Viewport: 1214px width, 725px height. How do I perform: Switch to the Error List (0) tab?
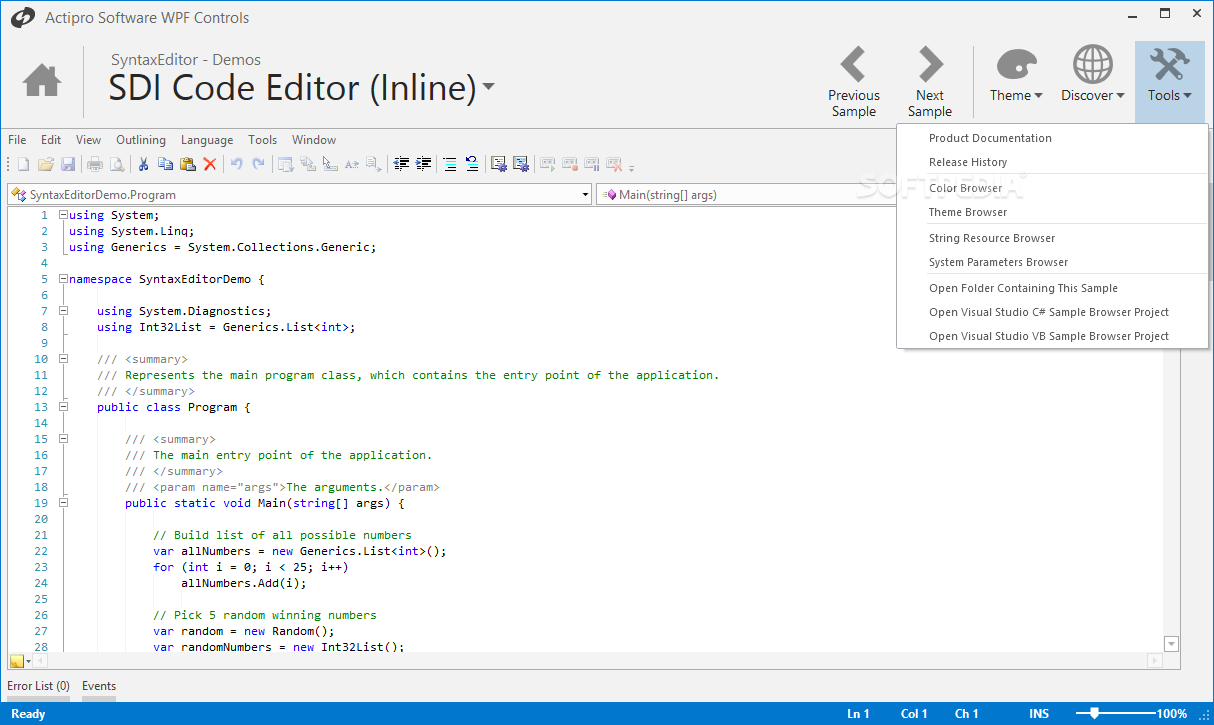click(x=38, y=686)
